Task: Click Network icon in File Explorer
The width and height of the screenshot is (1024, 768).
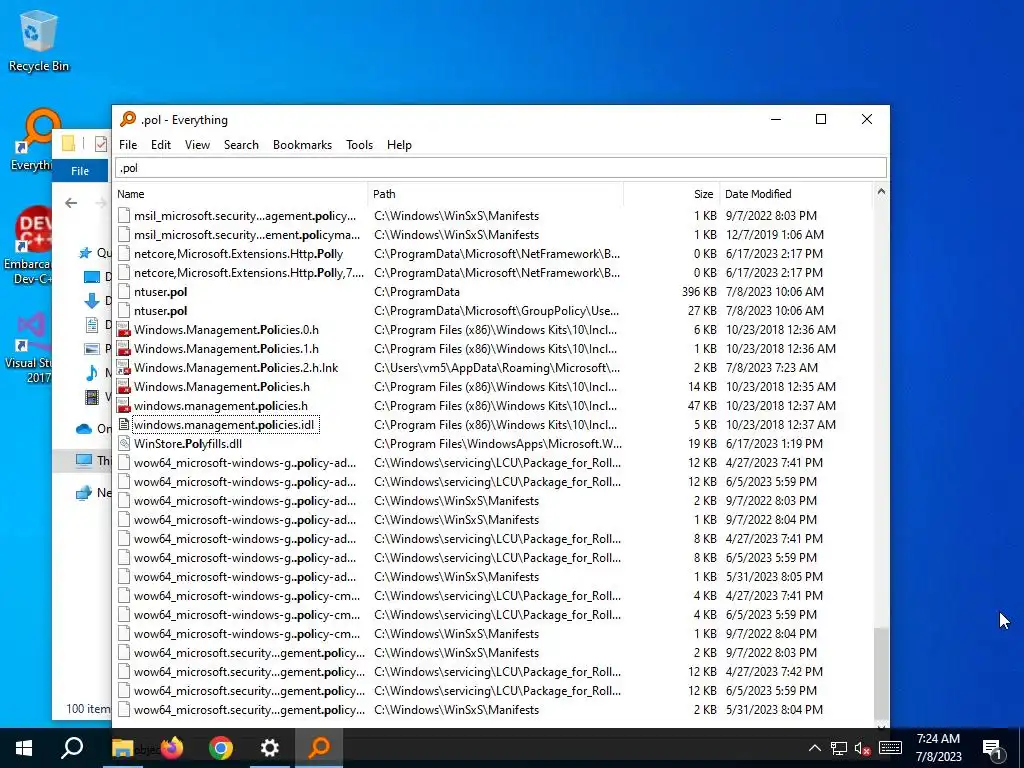Action: [84, 493]
